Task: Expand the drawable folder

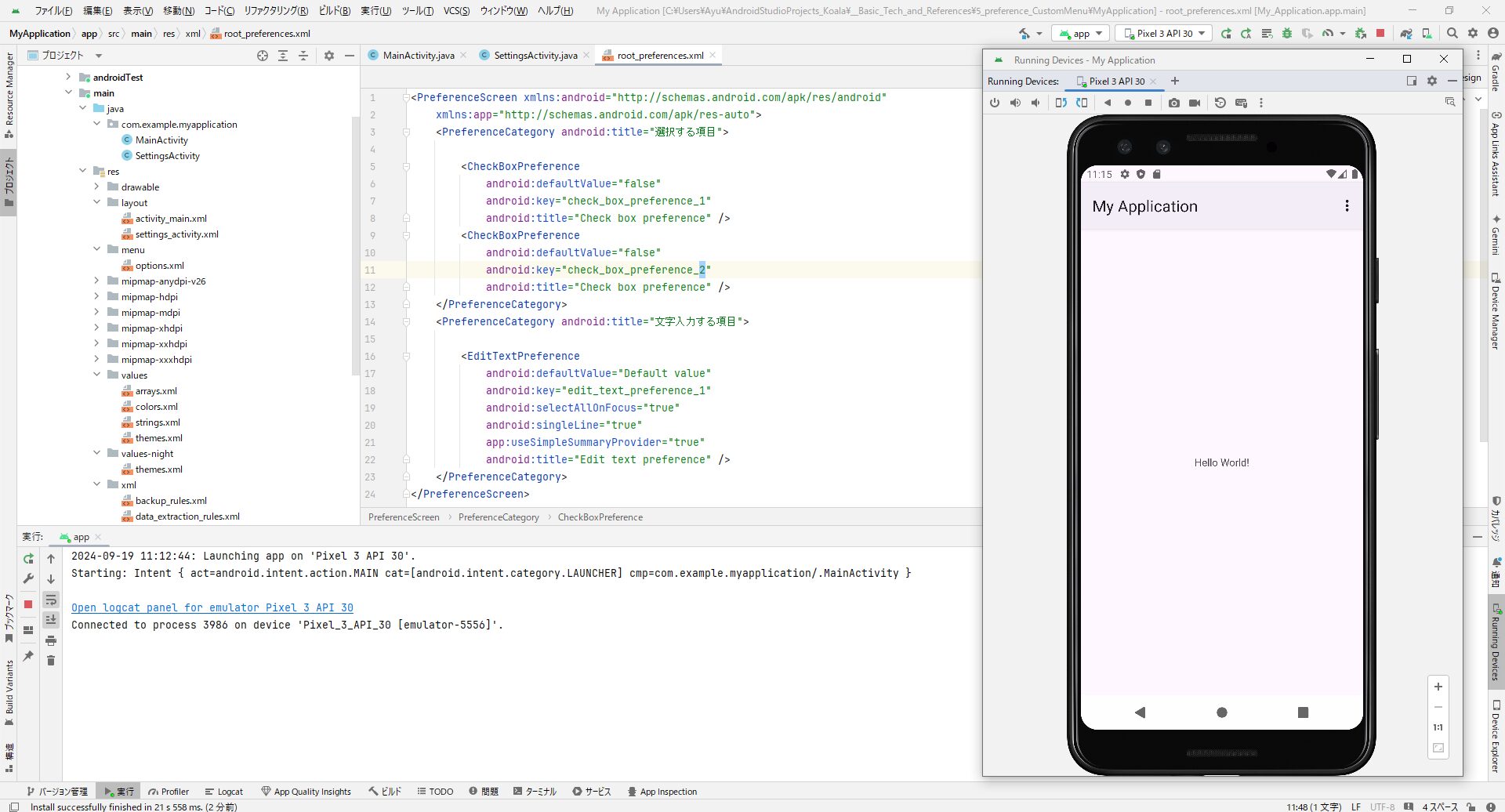Action: click(x=97, y=187)
